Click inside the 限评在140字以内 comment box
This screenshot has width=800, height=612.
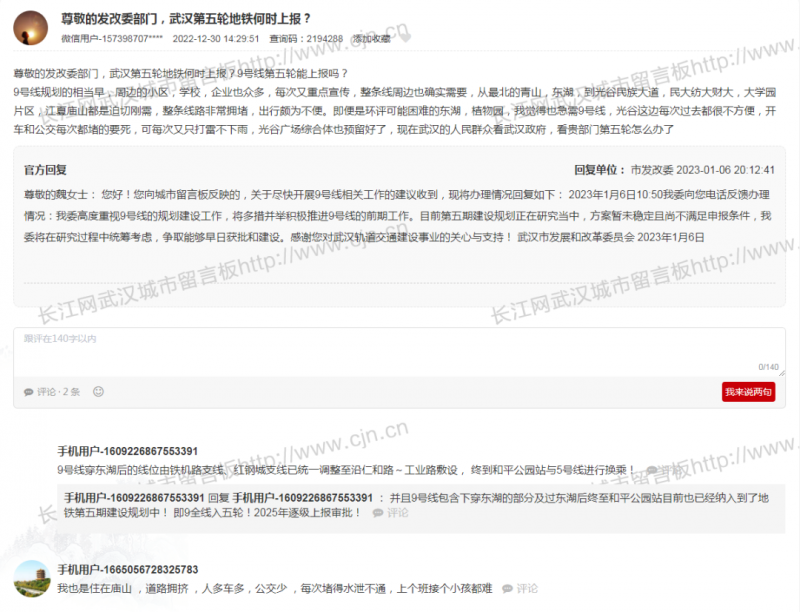coord(390,352)
